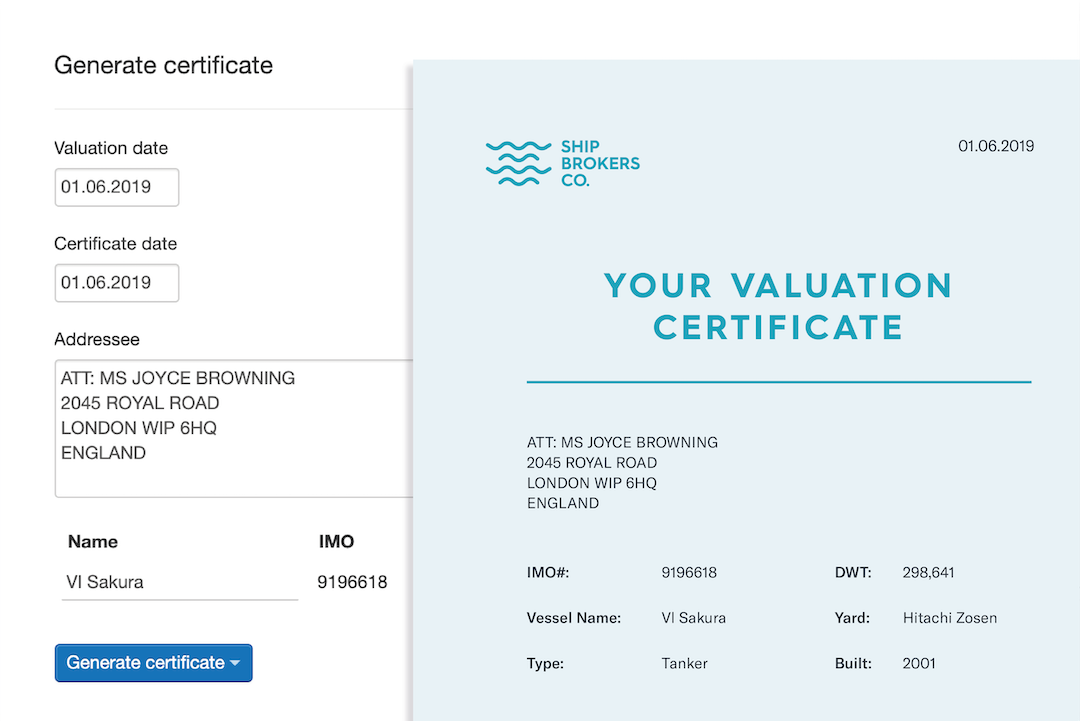Click the Generate certificate blue button

tap(154, 663)
